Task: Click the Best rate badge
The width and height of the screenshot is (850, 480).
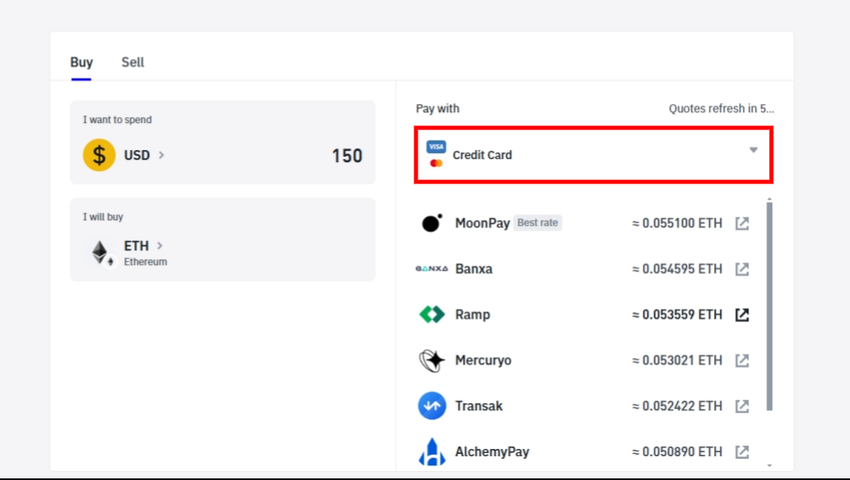Action: pos(537,223)
